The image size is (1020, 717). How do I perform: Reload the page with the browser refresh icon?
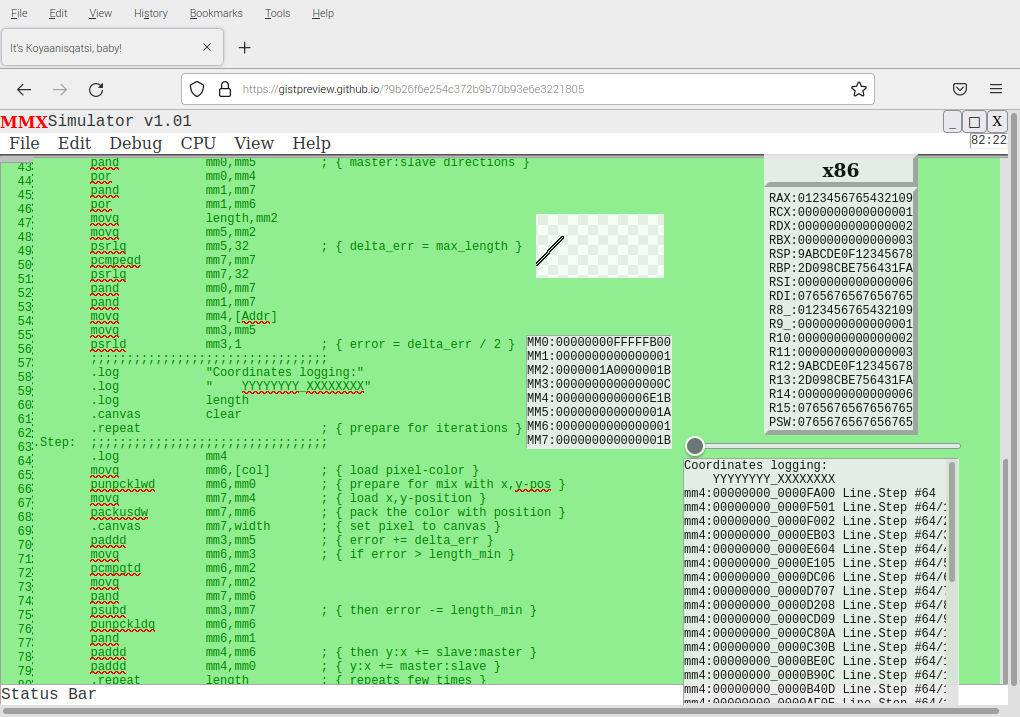[x=96, y=89]
